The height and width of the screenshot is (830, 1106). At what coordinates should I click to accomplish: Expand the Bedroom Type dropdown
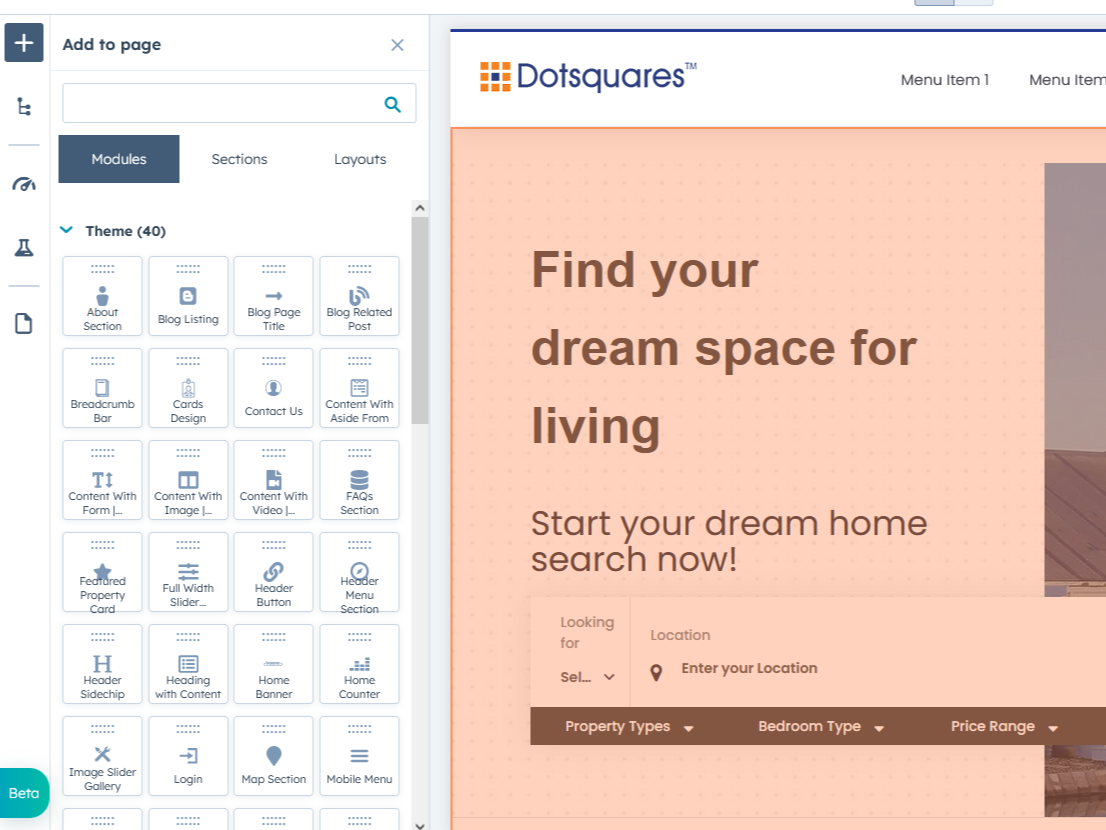coord(821,726)
